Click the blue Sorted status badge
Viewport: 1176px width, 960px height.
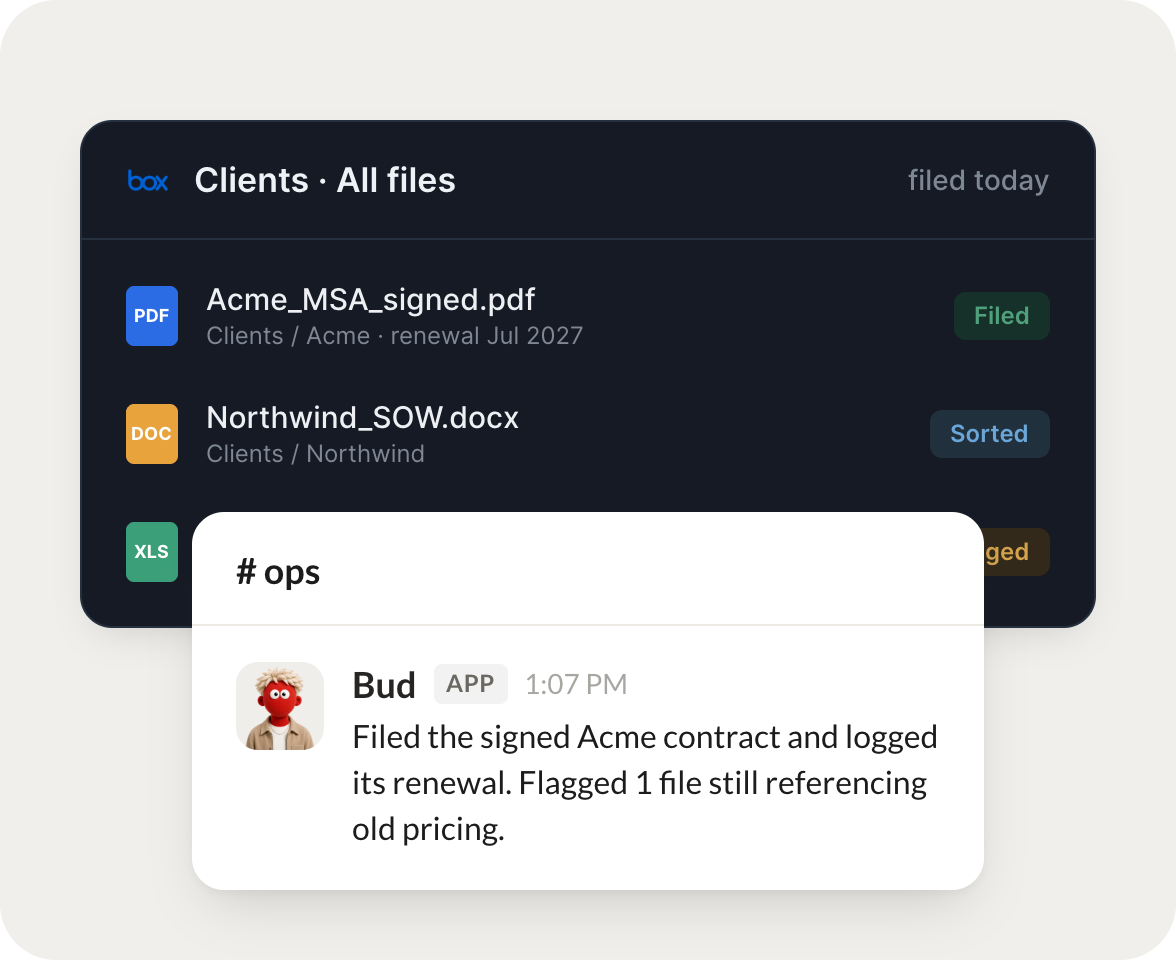coord(989,434)
